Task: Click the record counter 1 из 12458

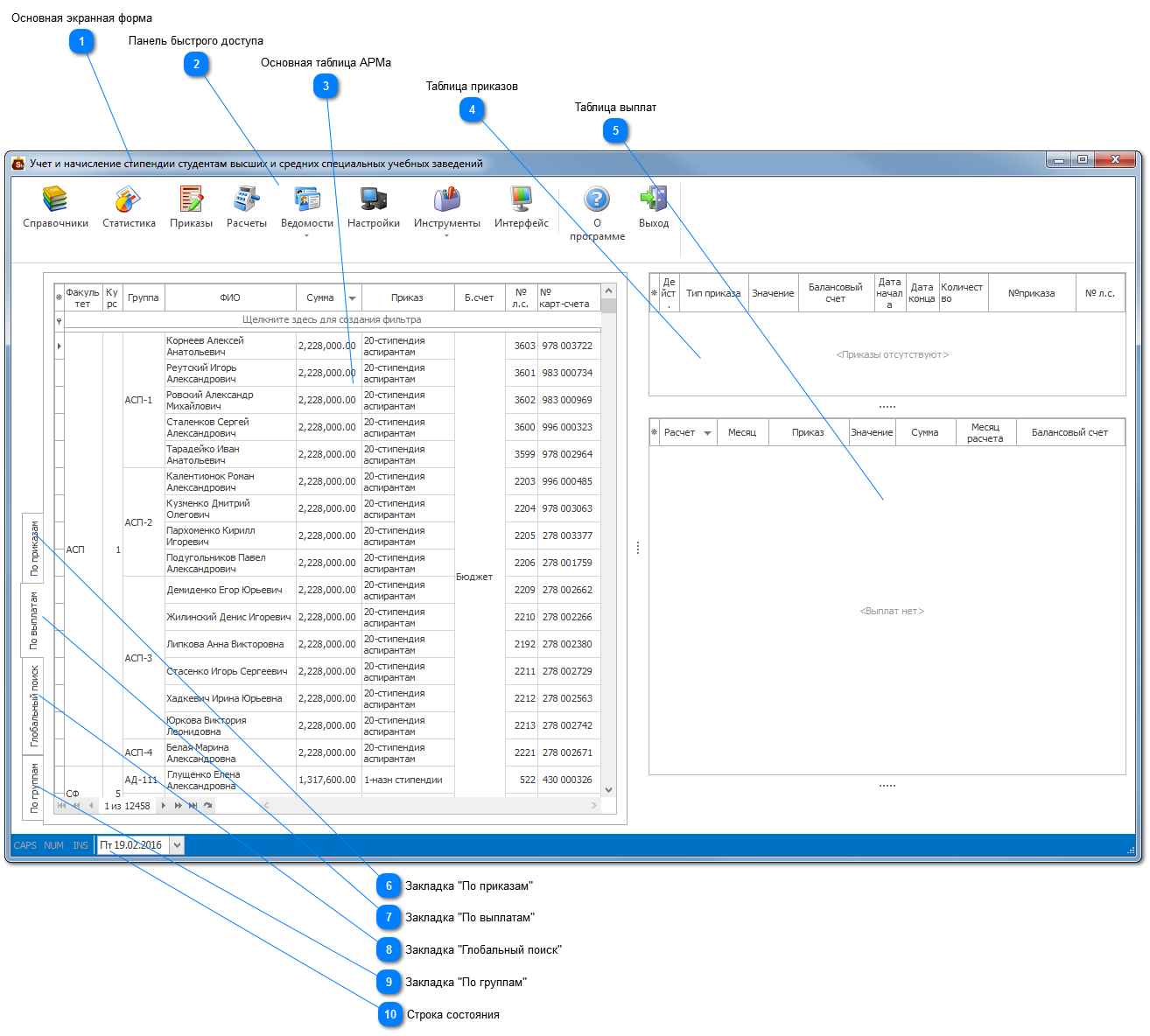Action: coord(127,807)
